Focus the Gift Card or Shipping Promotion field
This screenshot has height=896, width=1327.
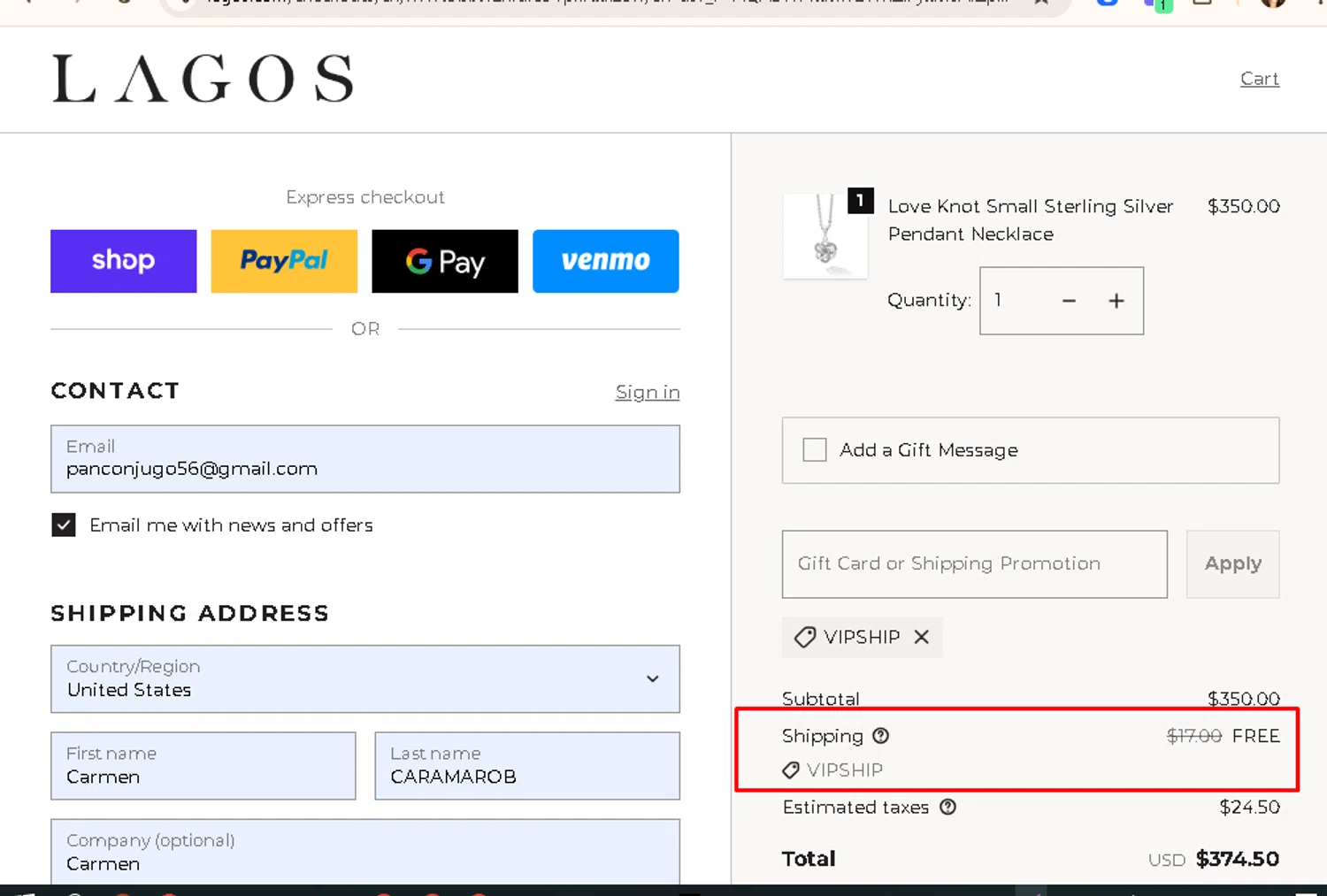(975, 564)
